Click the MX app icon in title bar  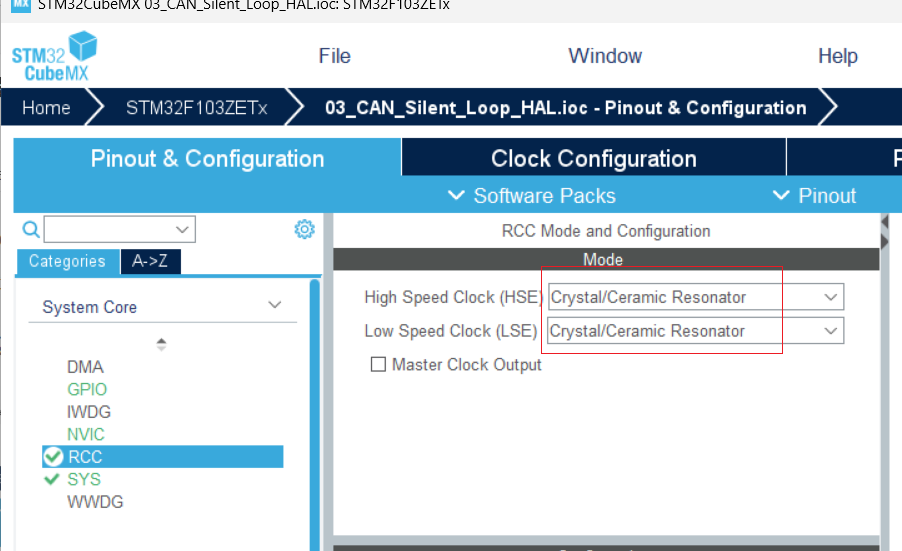(x=21, y=5)
